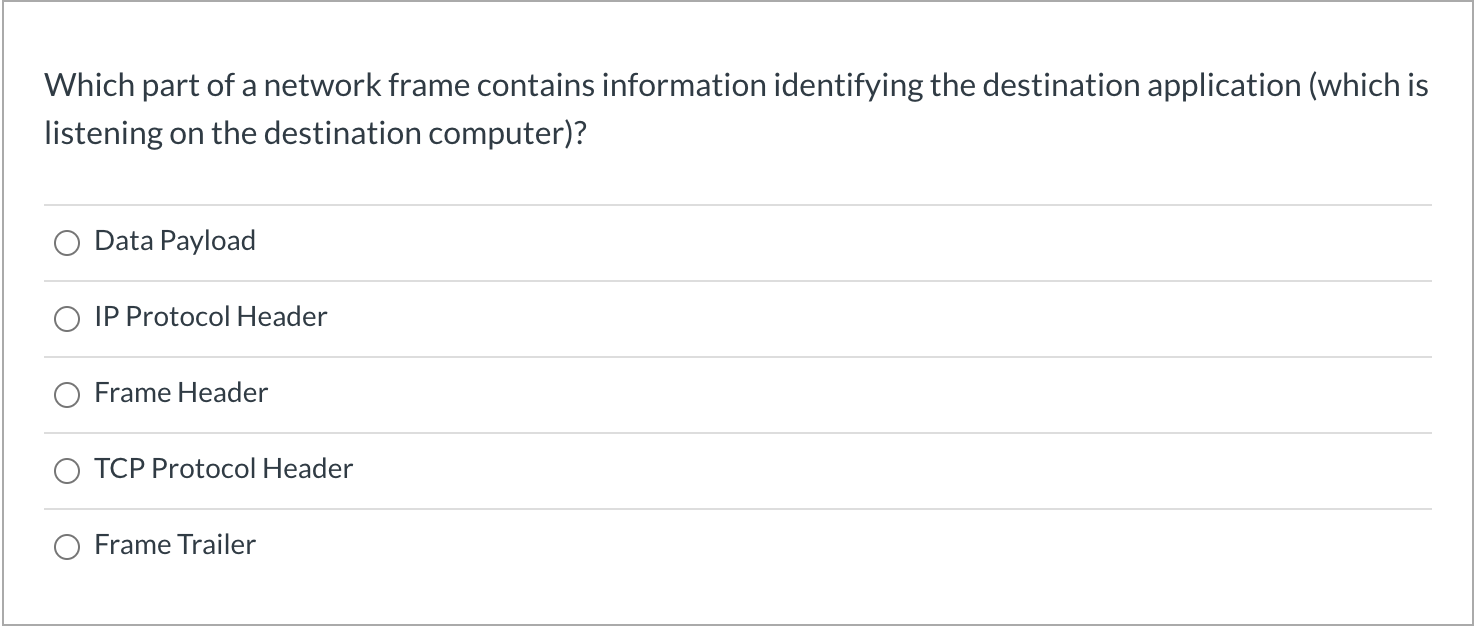The image size is (1484, 634).
Task: Click the Data Payload answer label
Action: pos(174,240)
